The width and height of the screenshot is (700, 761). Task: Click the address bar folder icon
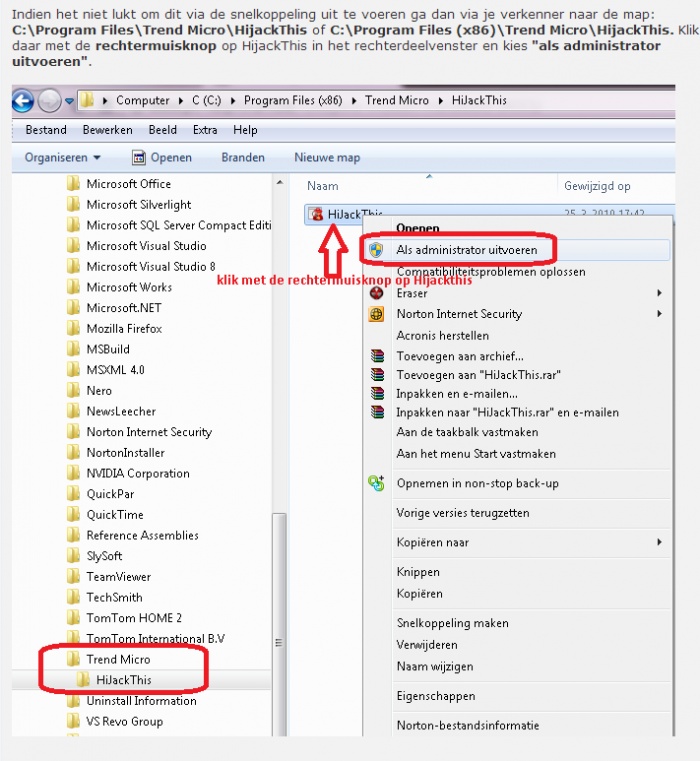click(x=87, y=100)
